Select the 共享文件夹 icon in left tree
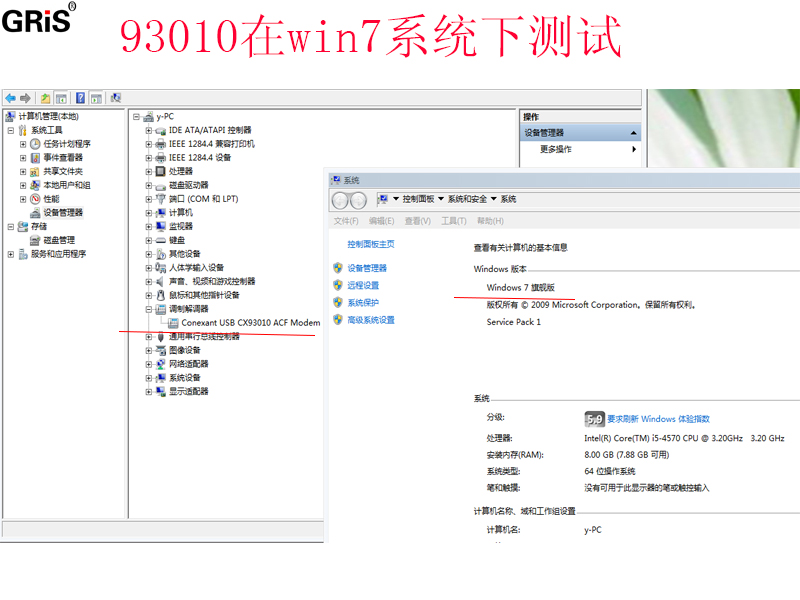The width and height of the screenshot is (800, 600). coord(35,171)
